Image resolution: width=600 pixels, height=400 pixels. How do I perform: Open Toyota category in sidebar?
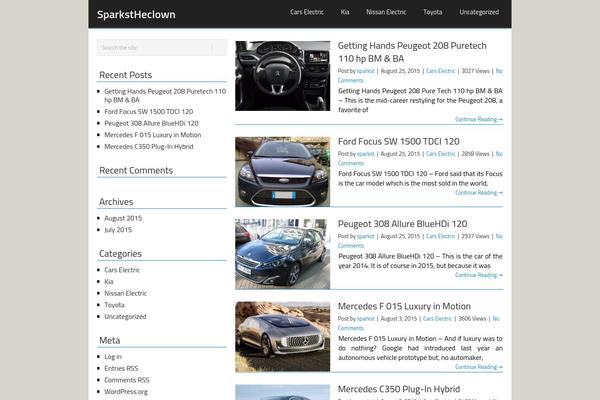[114, 305]
